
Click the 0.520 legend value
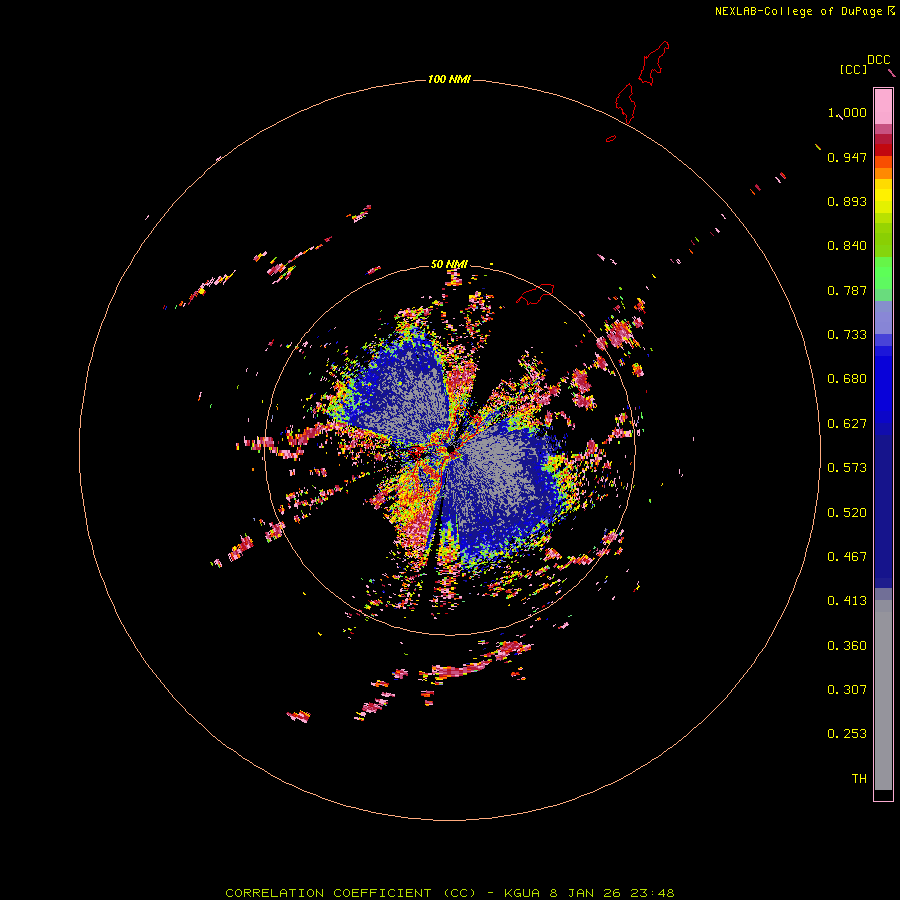[x=847, y=513]
